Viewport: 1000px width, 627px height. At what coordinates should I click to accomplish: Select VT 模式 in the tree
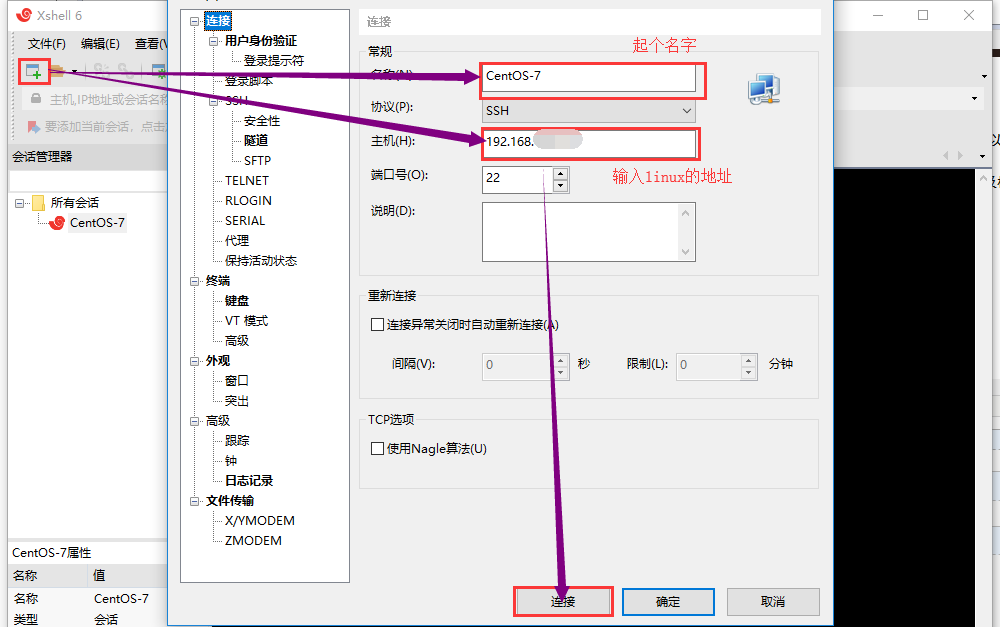click(x=246, y=321)
